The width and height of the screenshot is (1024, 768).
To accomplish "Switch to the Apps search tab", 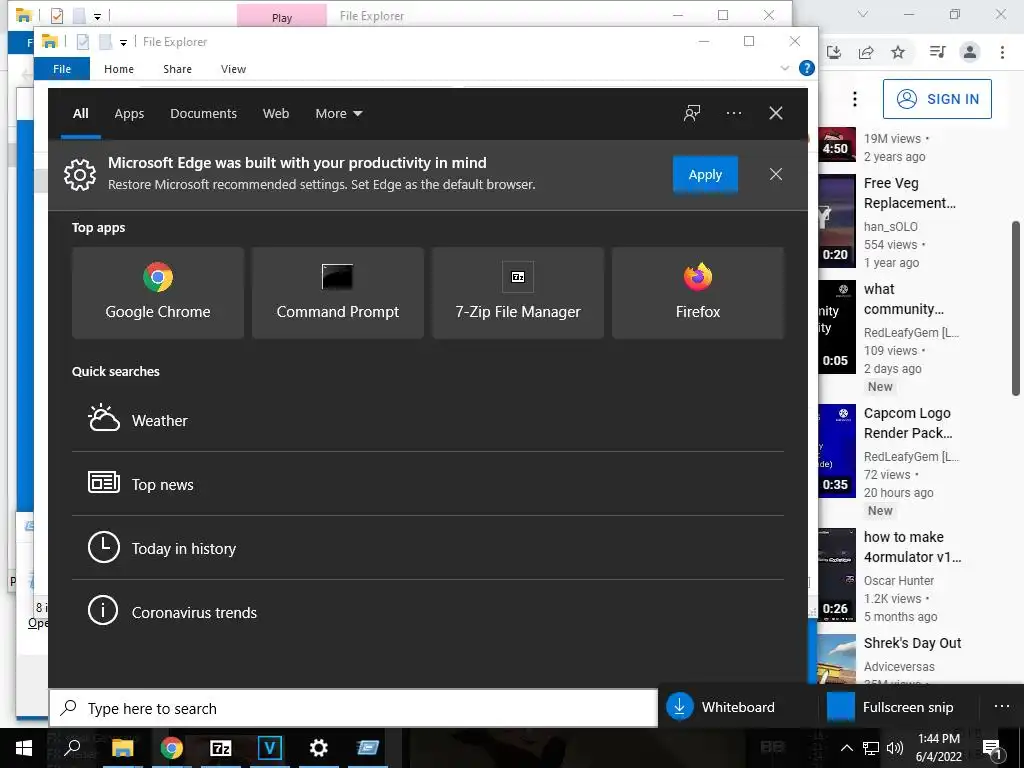I will click(129, 114).
